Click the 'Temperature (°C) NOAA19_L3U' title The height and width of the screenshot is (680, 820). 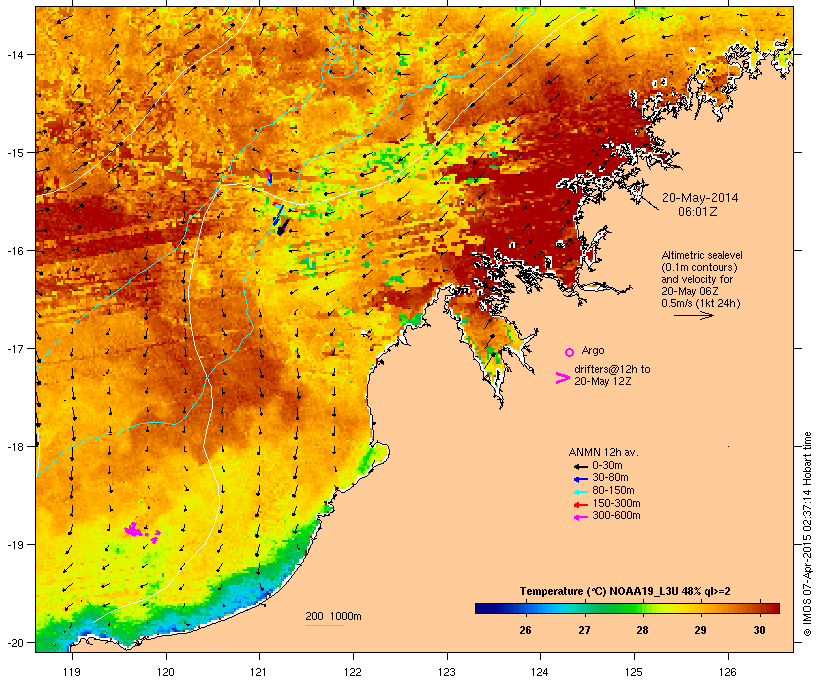coord(600,592)
